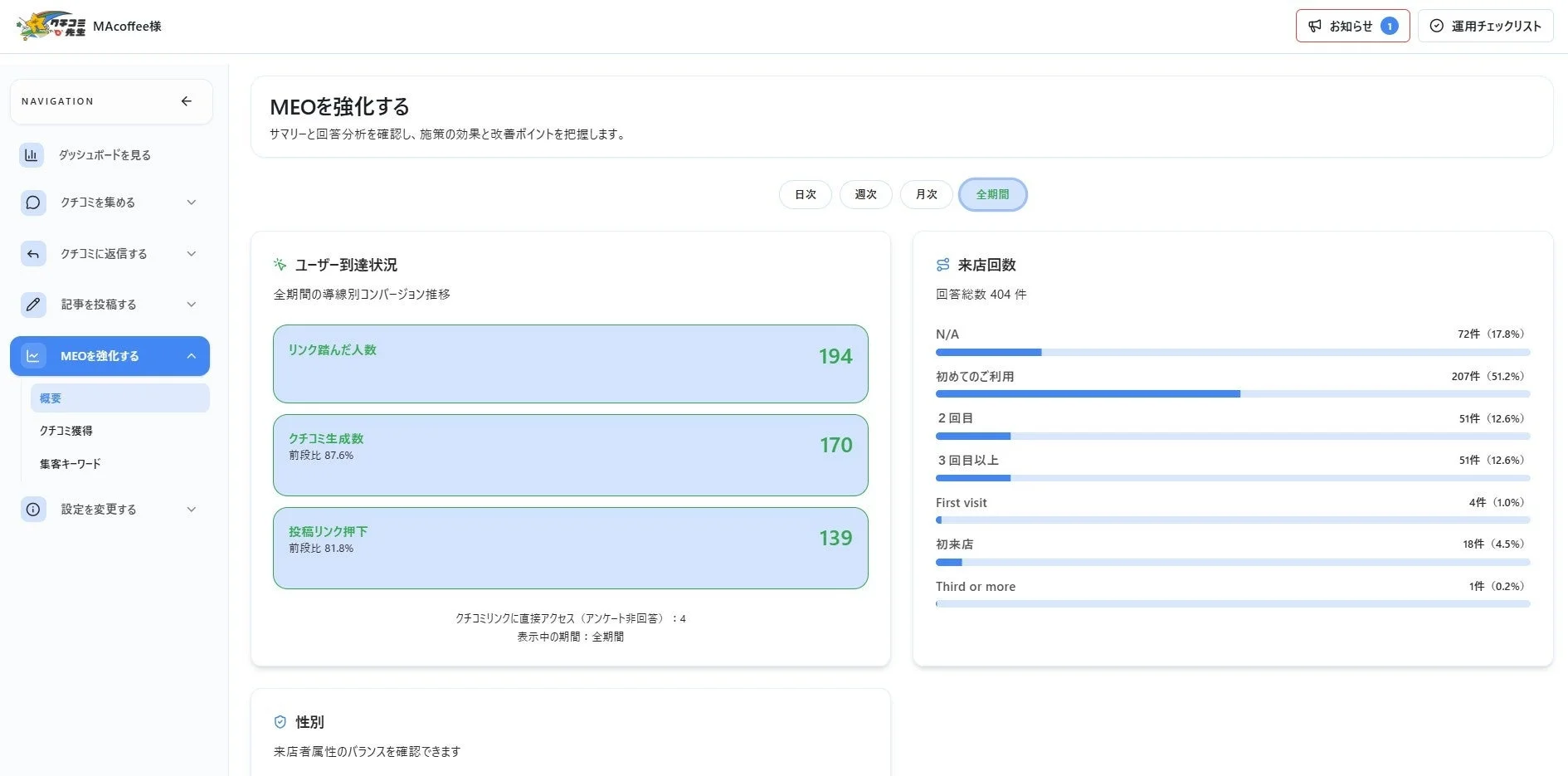Open the 概要 submenu item
Image resolution: width=1568 pixels, height=776 pixels.
[120, 398]
